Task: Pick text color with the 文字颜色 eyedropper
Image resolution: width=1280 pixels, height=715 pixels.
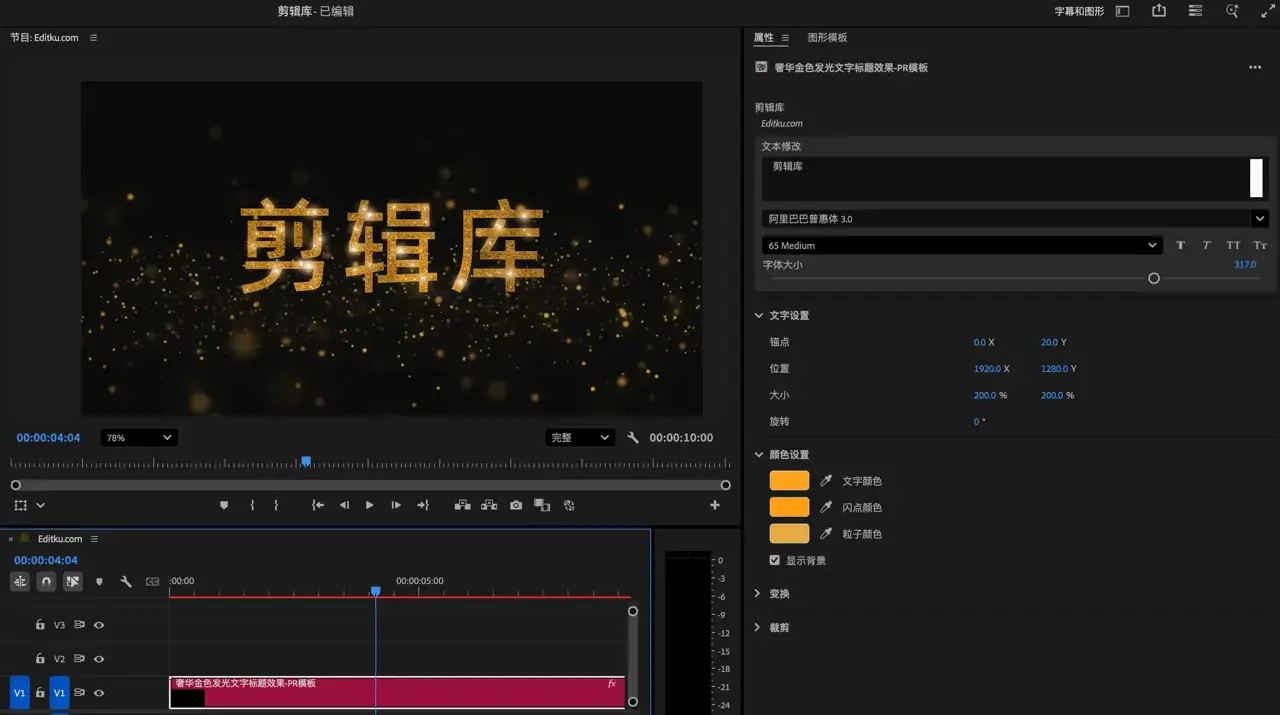Action: (x=826, y=481)
